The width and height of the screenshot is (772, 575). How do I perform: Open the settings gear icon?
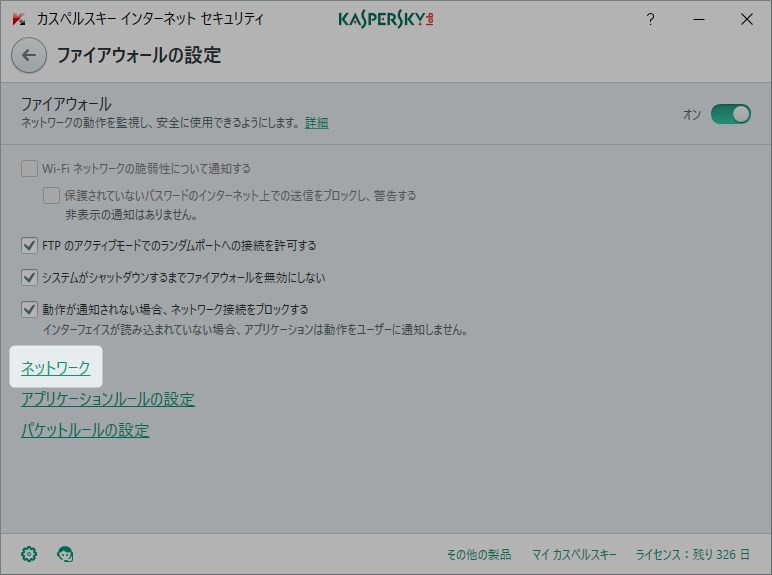point(29,554)
